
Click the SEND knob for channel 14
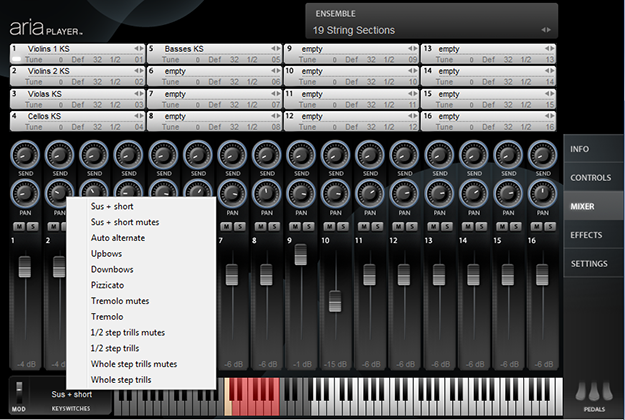pos(474,155)
